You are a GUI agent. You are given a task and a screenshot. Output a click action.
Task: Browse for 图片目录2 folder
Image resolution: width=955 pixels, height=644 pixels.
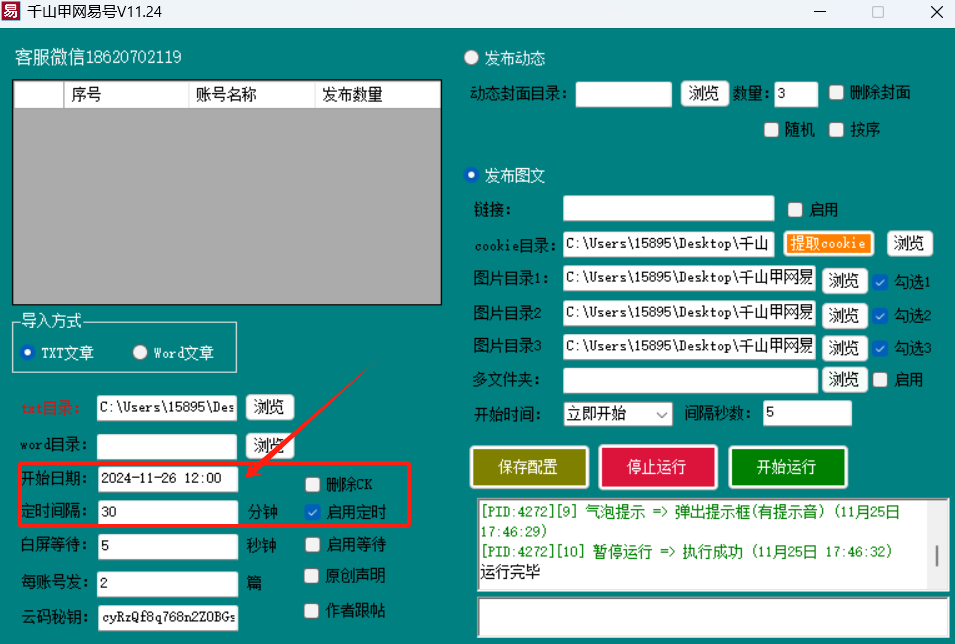coord(844,315)
